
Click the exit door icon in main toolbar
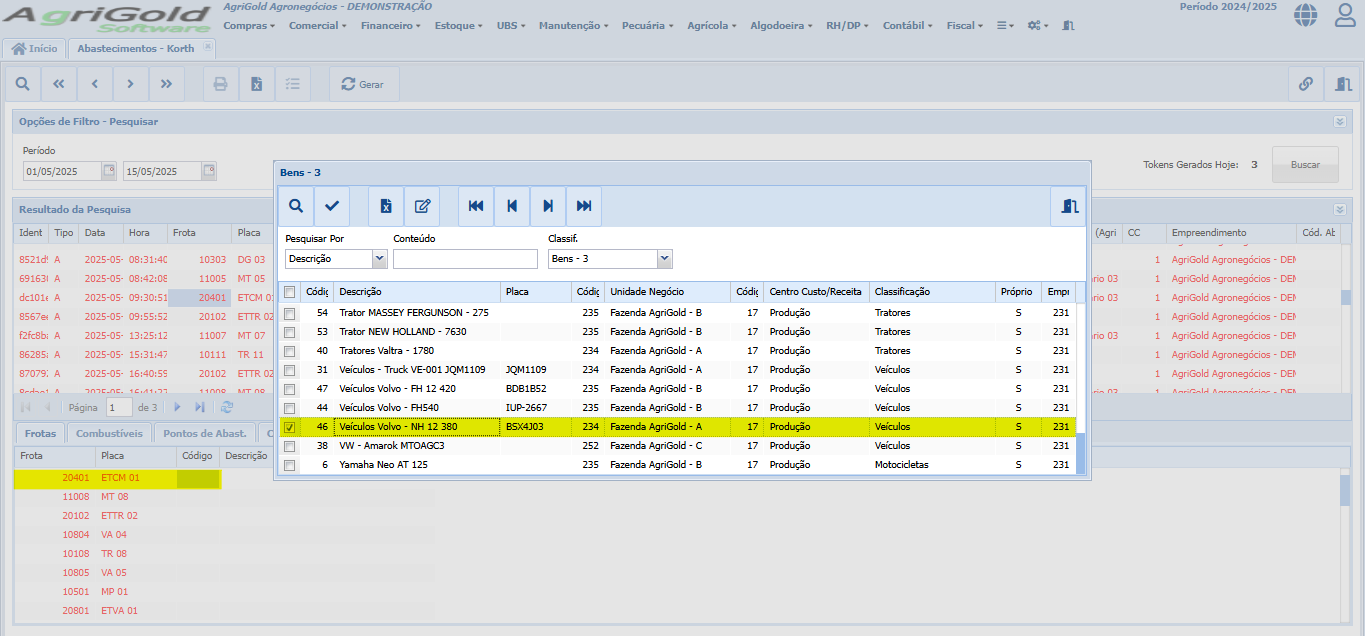(1343, 84)
